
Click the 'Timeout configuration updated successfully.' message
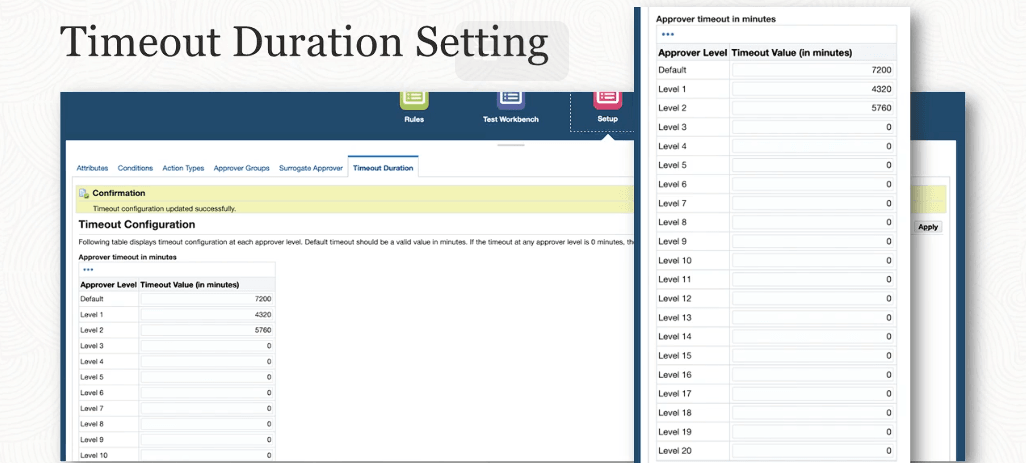click(164, 209)
